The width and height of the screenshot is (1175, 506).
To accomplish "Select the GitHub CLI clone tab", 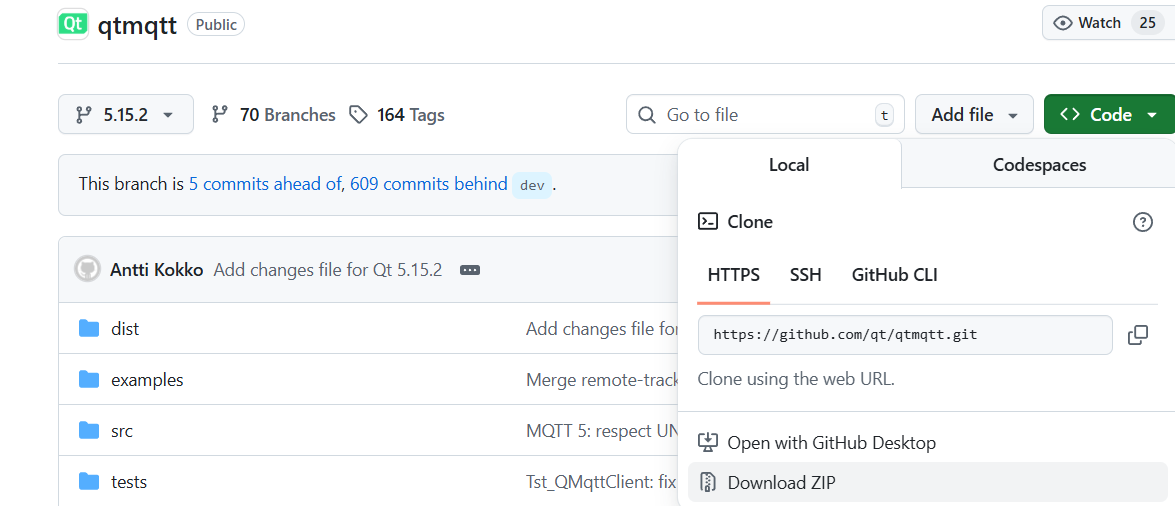I will pos(894,275).
